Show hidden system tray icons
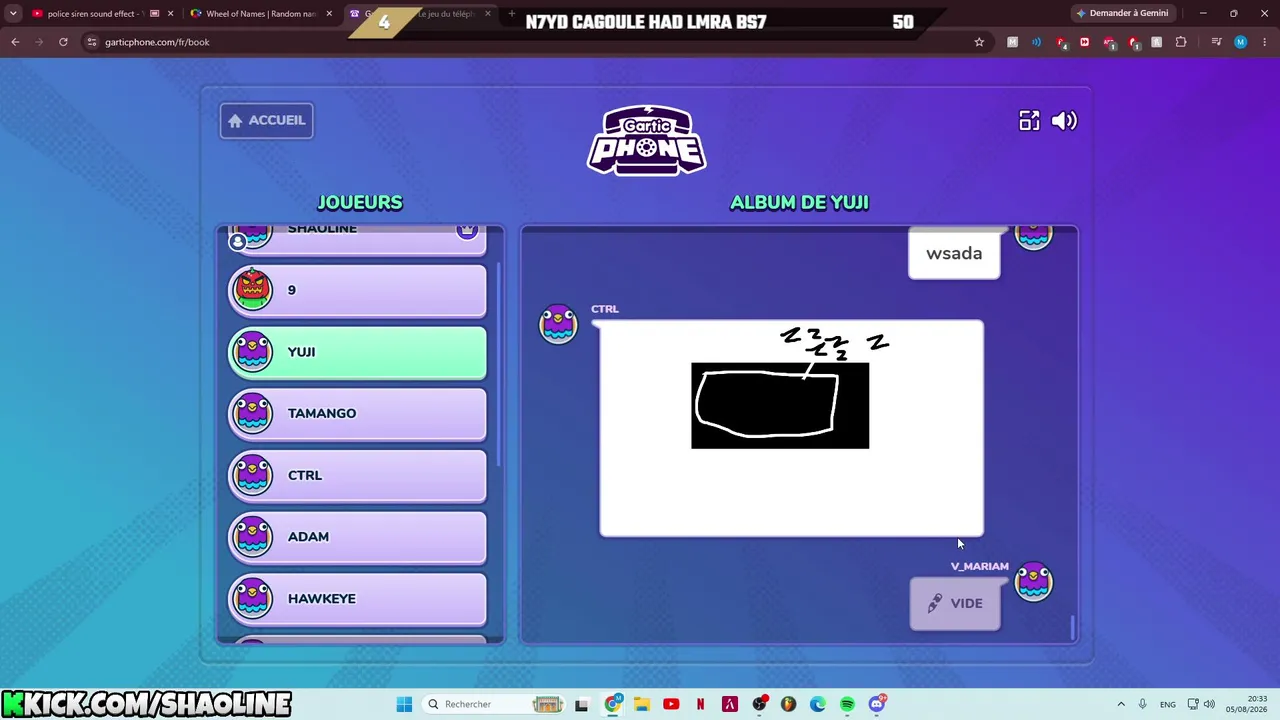Viewport: 1280px width, 720px height. (x=1121, y=704)
